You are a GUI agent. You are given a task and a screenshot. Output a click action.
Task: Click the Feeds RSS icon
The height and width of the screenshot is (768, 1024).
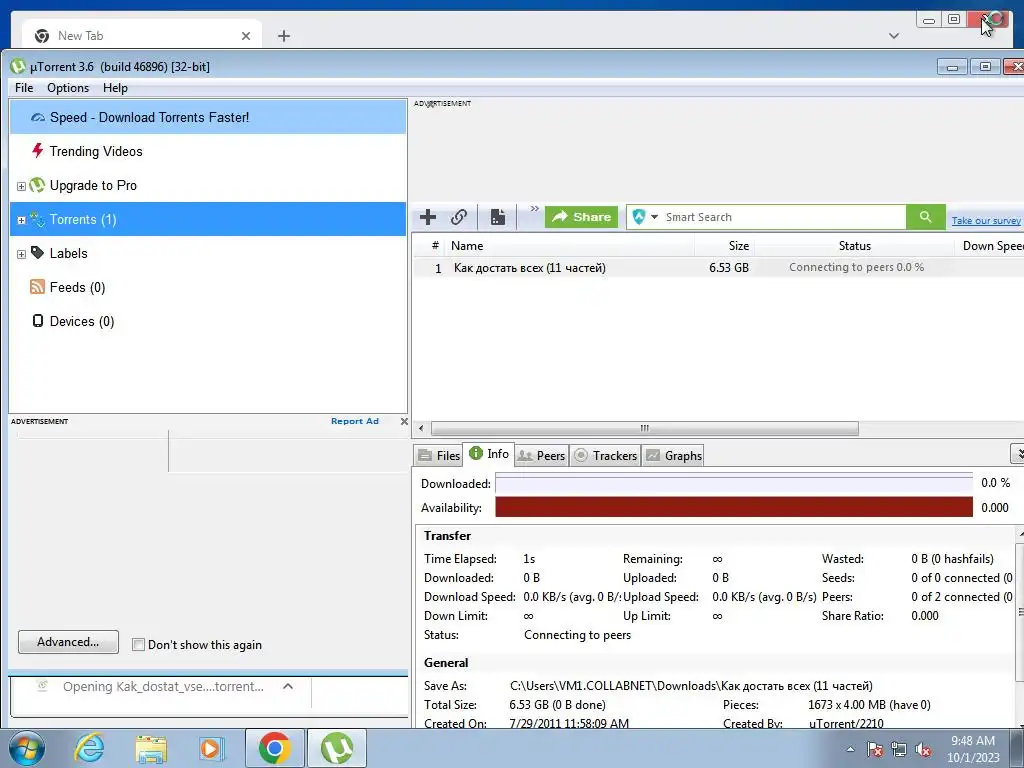click(x=37, y=287)
